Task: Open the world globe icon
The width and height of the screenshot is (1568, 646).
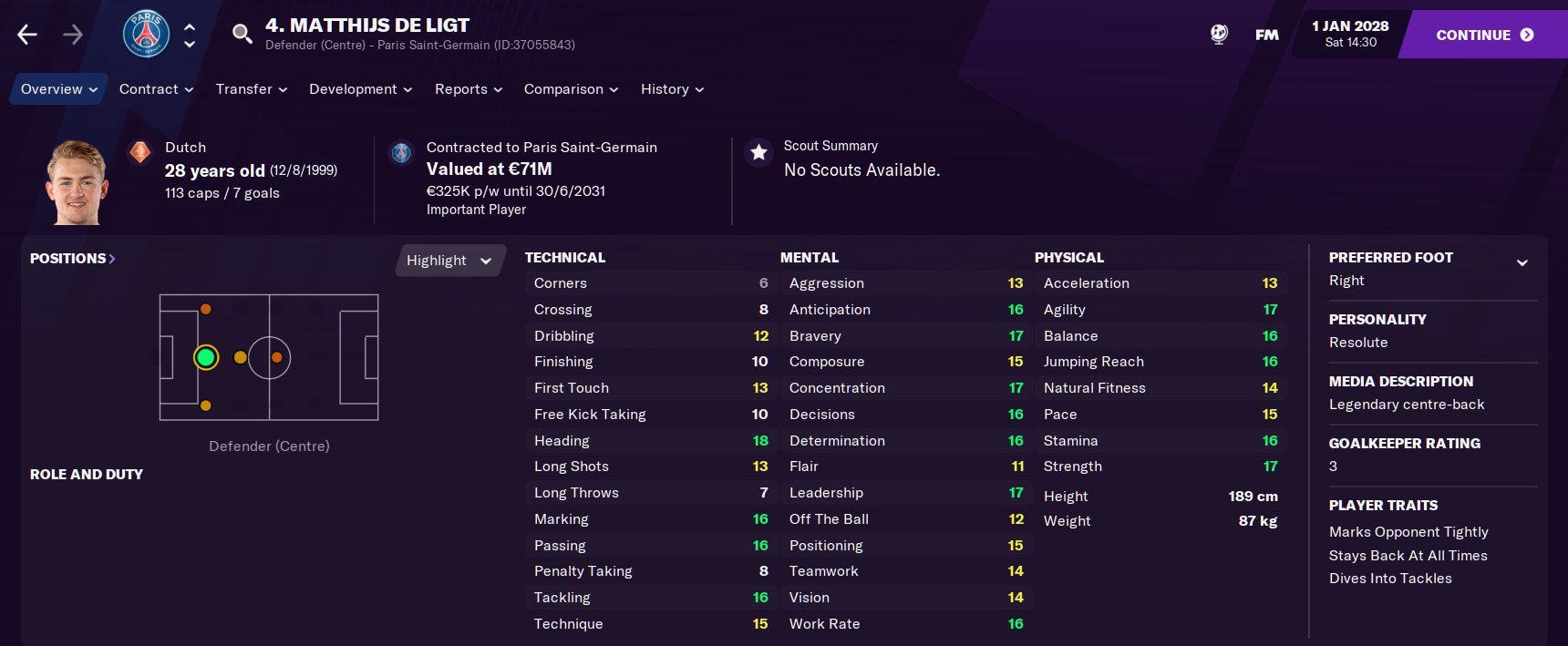Action: 1219,35
